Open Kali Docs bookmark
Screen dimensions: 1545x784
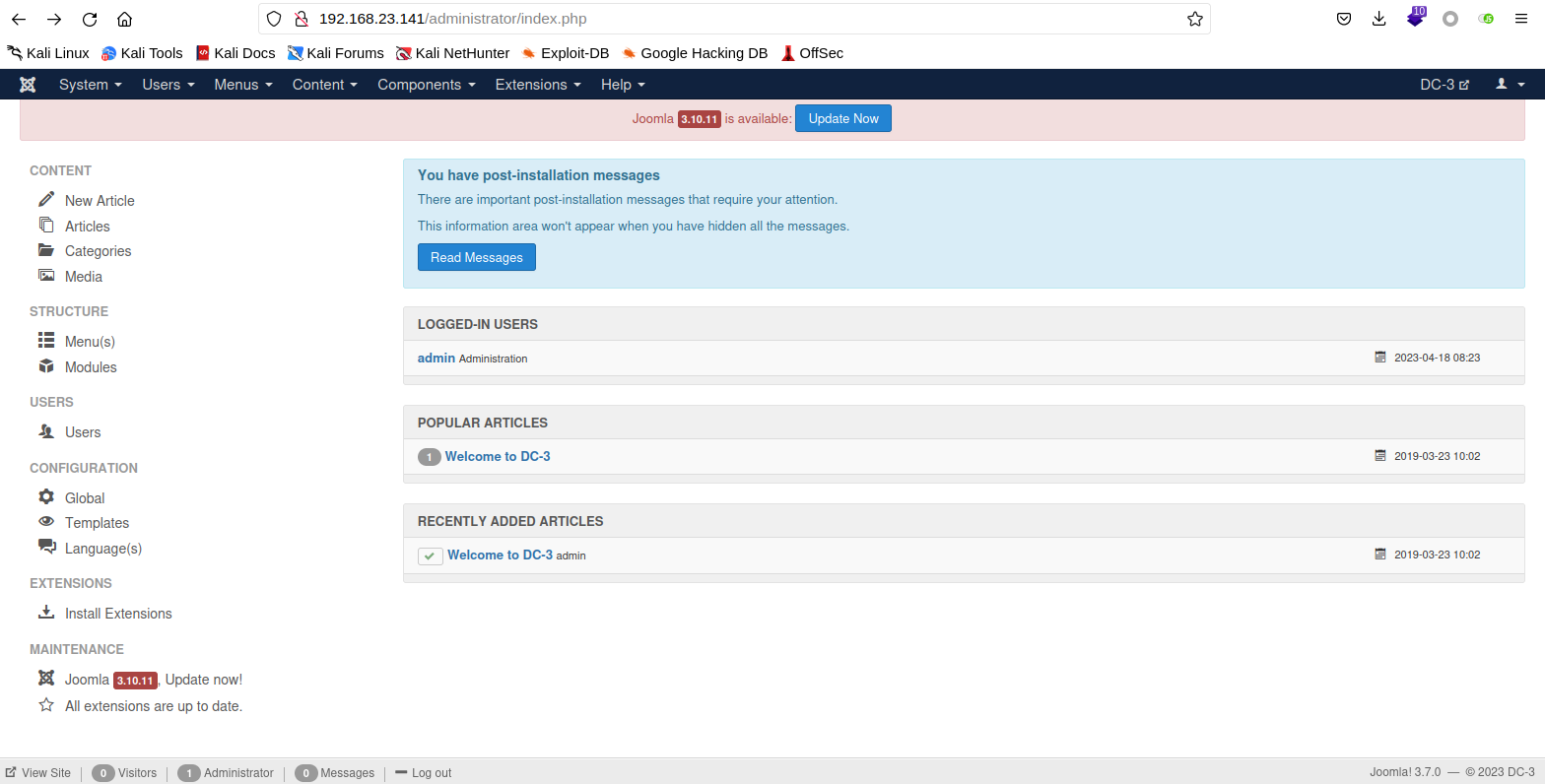tap(235, 53)
